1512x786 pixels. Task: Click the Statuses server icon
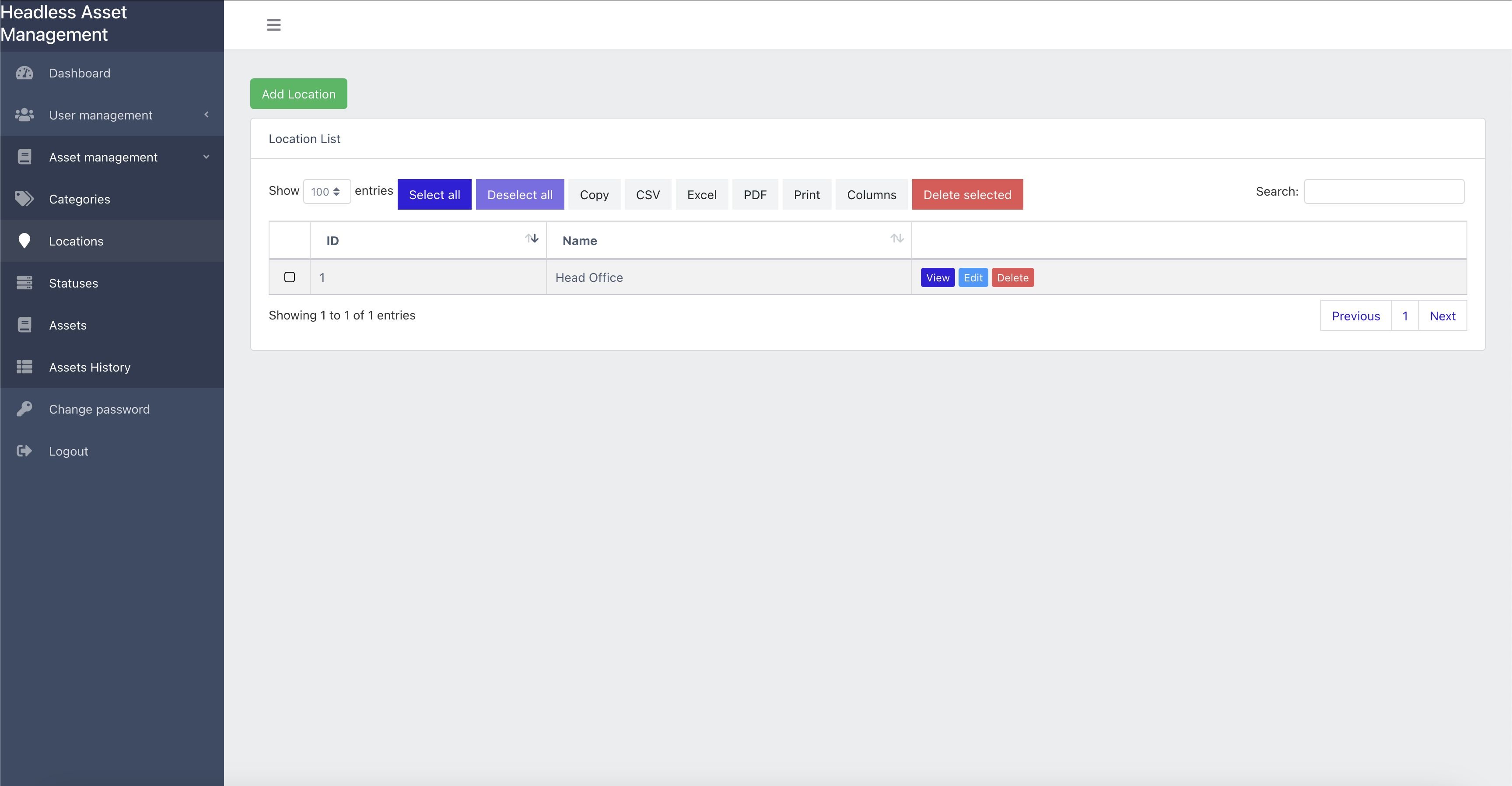24,283
